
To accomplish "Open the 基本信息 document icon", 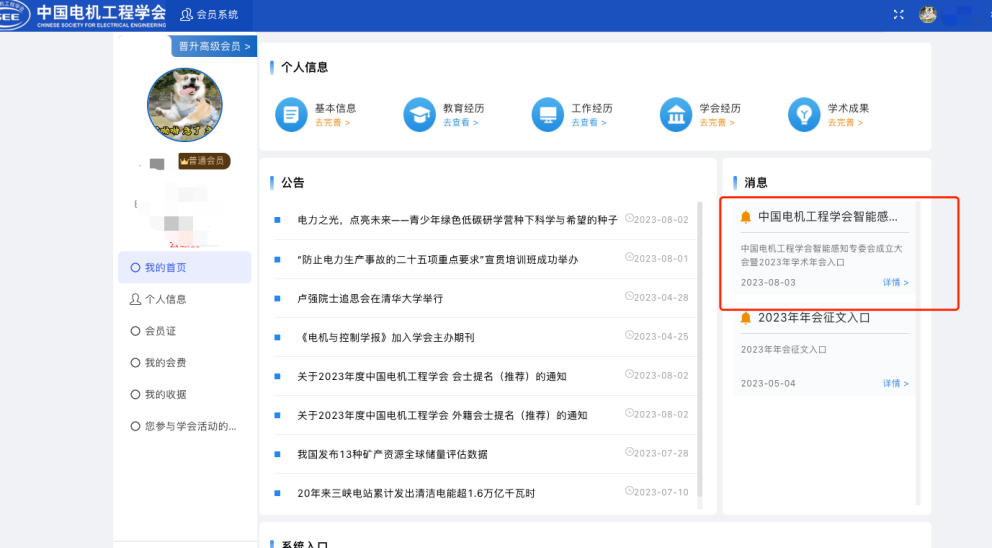I will click(x=291, y=115).
